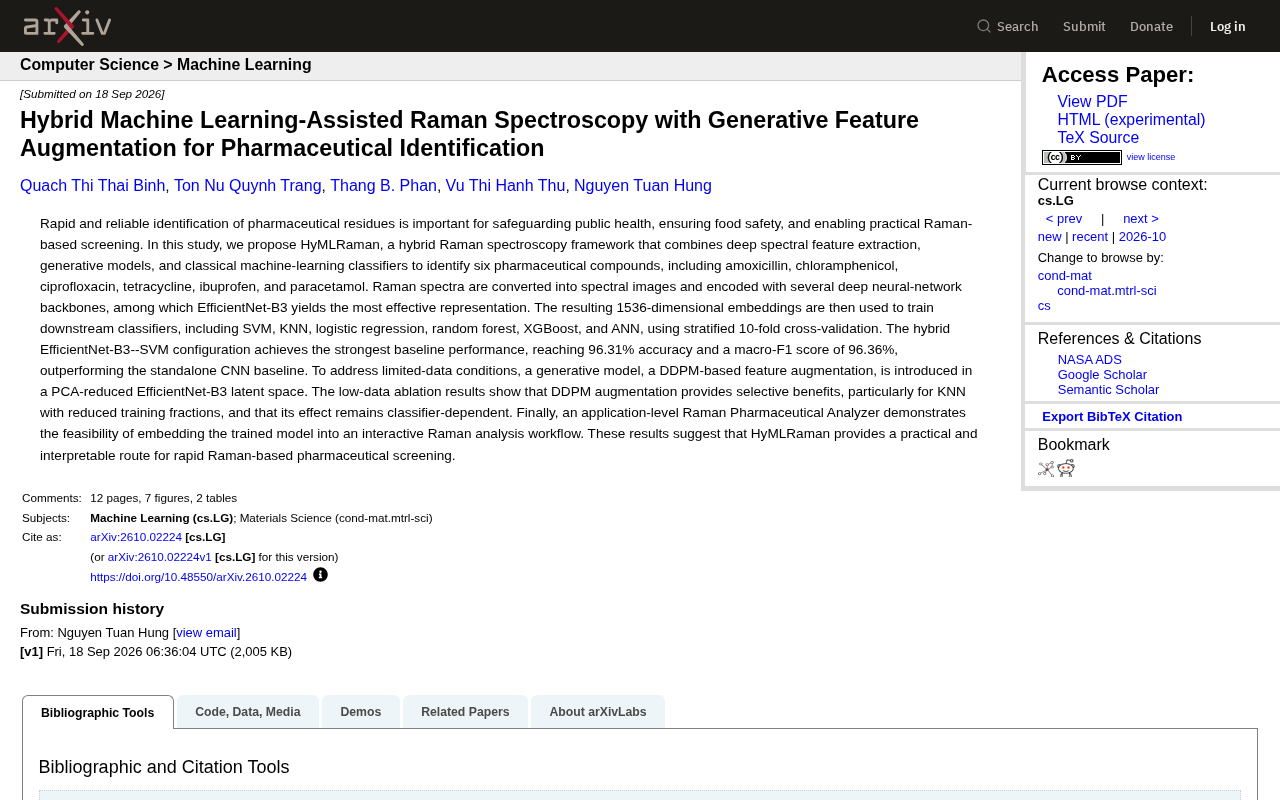
Task: Bookmark paper with BibSonomy icon
Action: point(1046,469)
